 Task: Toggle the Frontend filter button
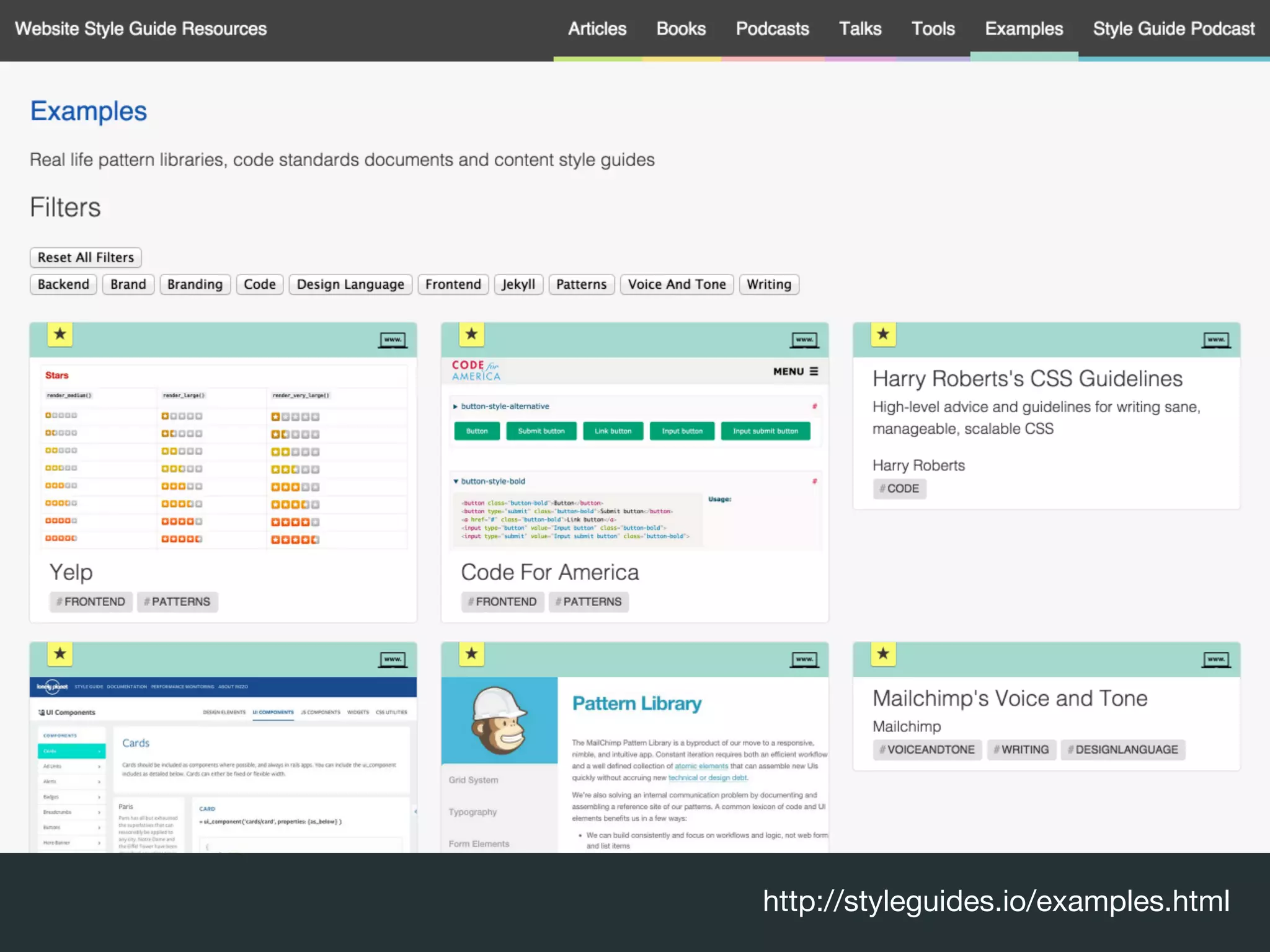(x=453, y=284)
